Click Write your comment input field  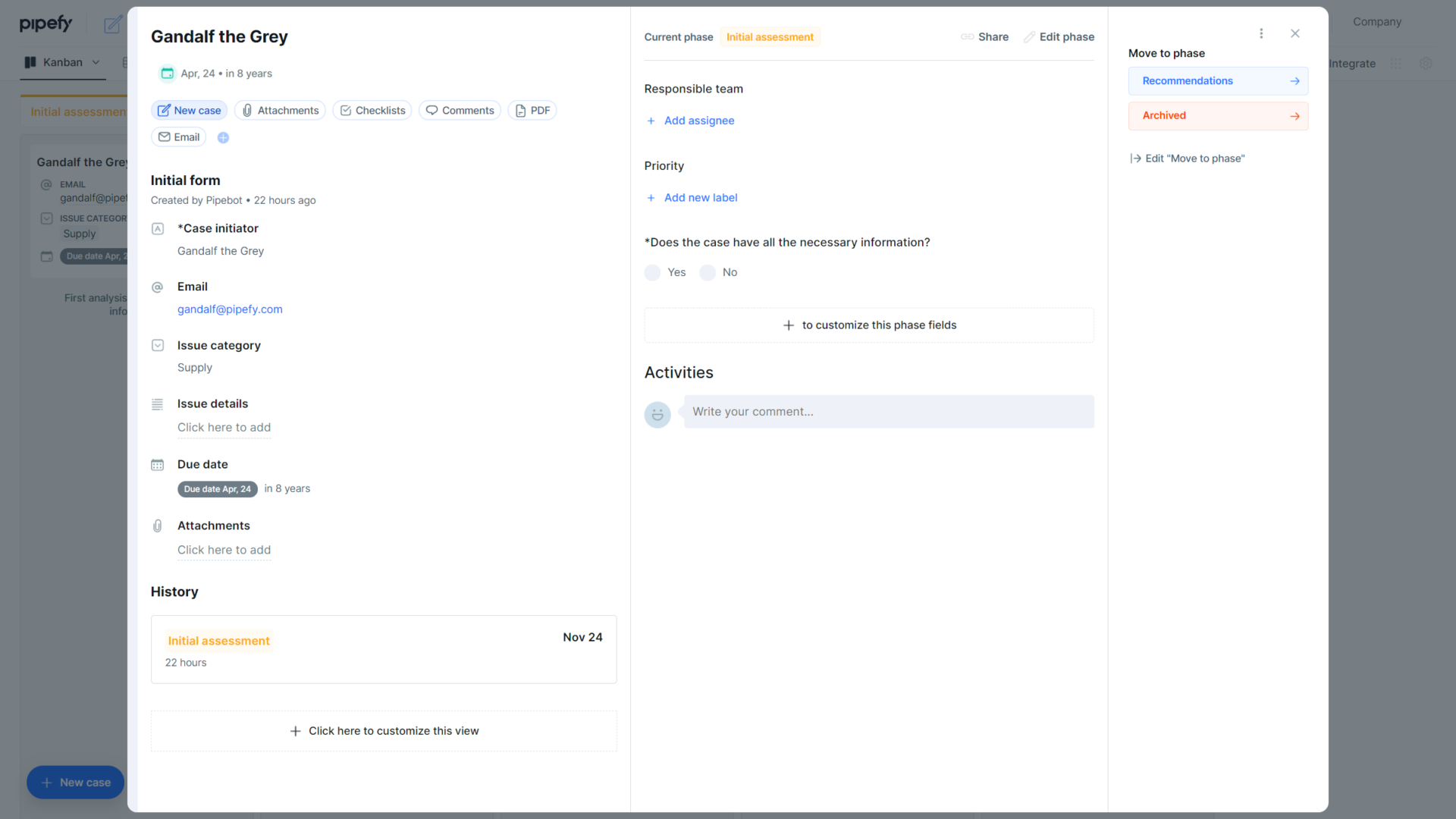[x=887, y=411]
